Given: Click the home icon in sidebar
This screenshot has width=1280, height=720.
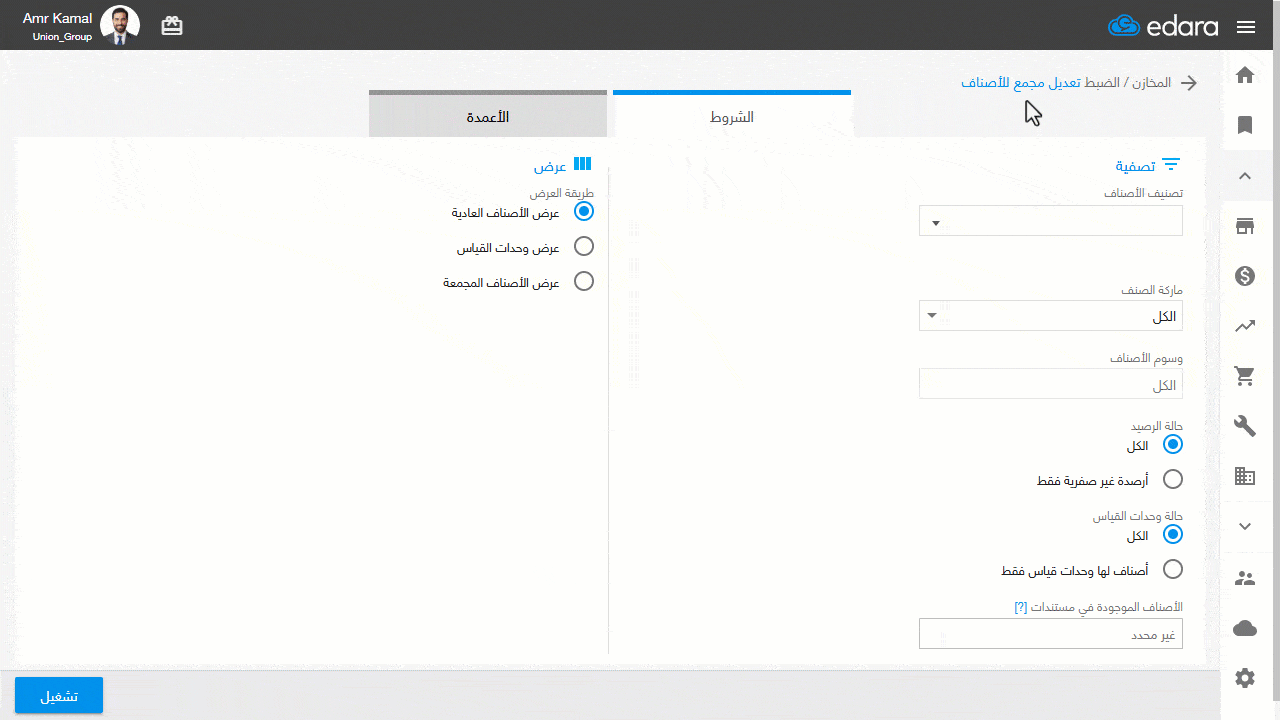Looking at the screenshot, I should pos(1245,75).
